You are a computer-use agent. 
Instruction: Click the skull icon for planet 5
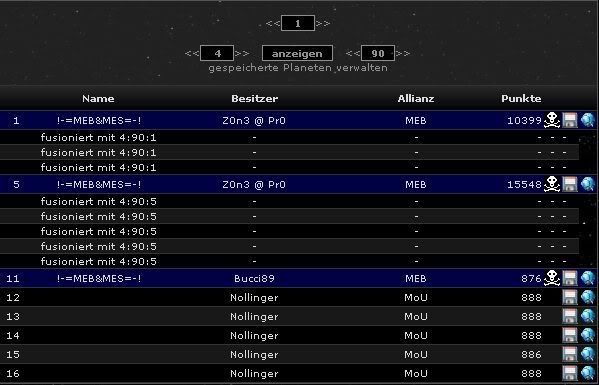click(552, 184)
